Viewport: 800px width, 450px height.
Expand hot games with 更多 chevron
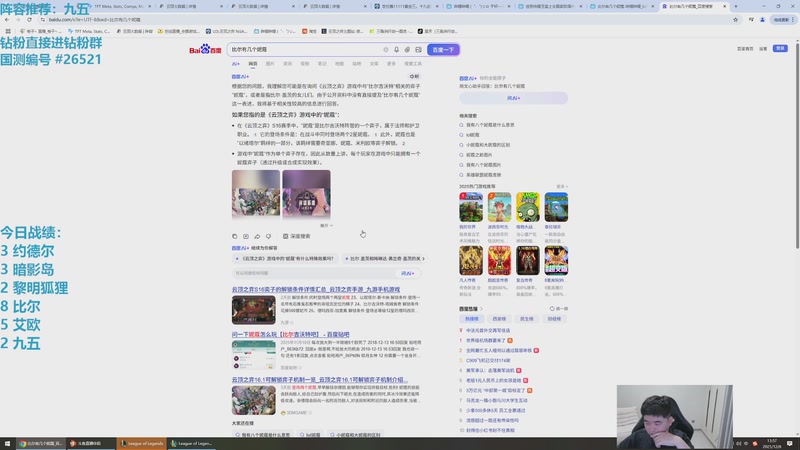tap(562, 187)
